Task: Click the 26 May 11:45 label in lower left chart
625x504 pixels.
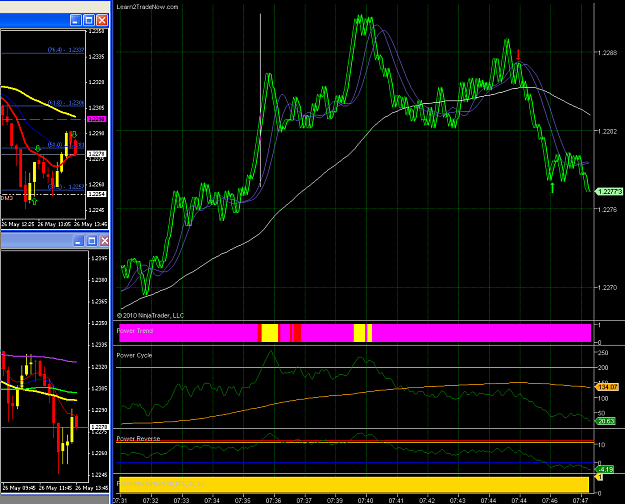Action: 55,488
